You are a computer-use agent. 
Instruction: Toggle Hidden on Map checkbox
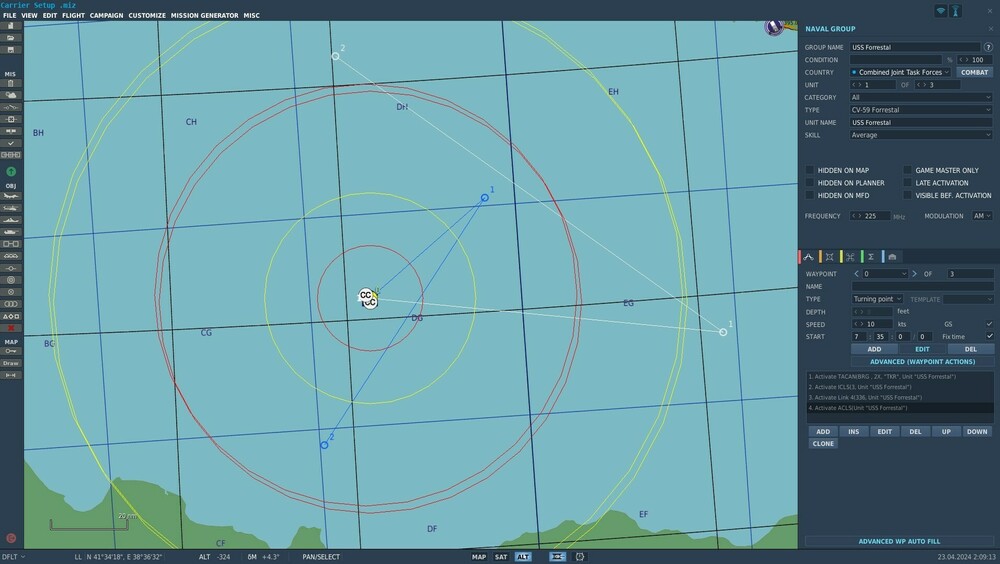809,170
